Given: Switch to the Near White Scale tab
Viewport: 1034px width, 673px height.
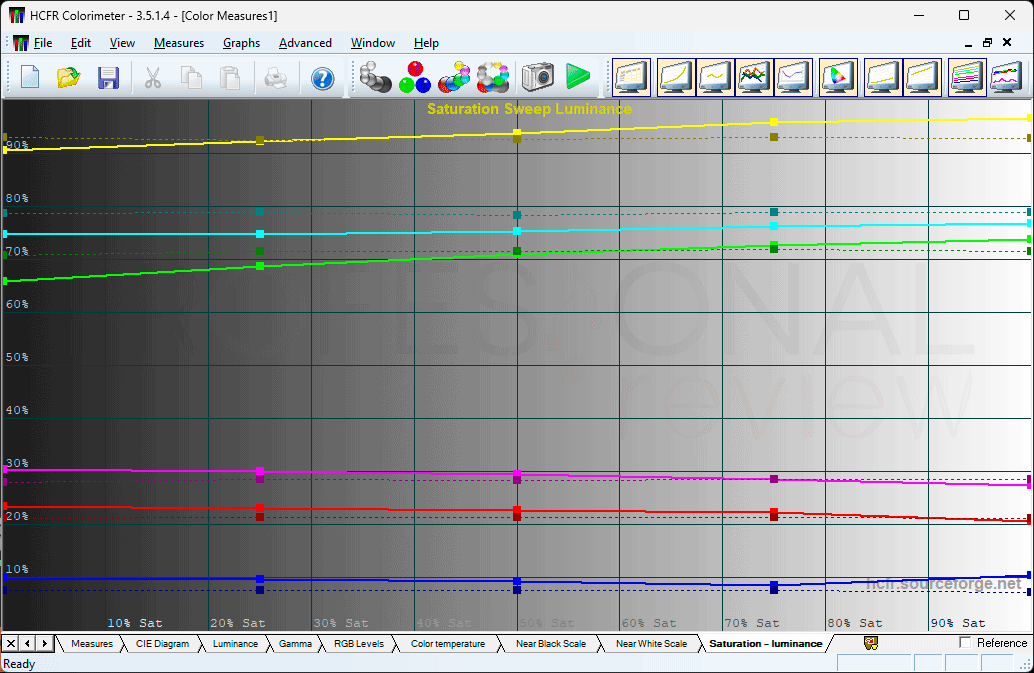Looking at the screenshot, I should pyautogui.click(x=652, y=643).
